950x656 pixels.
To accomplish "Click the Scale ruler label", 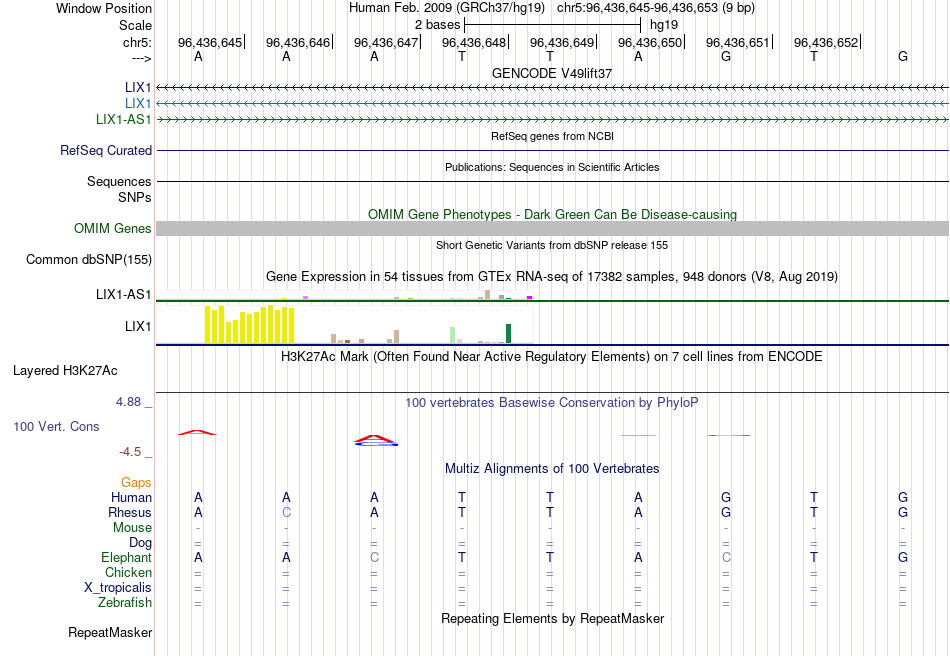I will coord(136,25).
